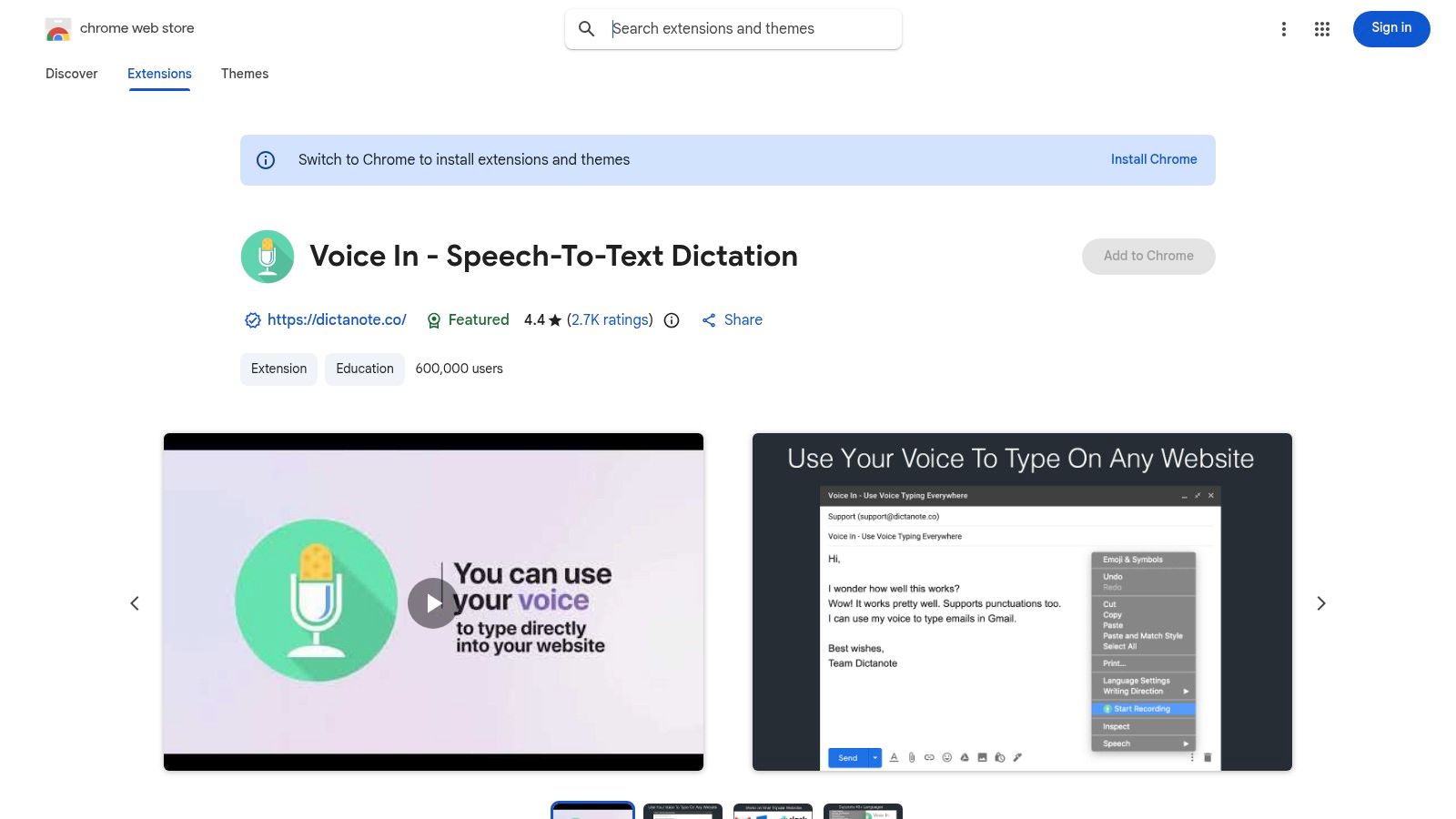Open ratings info icon next to 2.7K ratings
The image size is (1456, 819).
click(672, 320)
